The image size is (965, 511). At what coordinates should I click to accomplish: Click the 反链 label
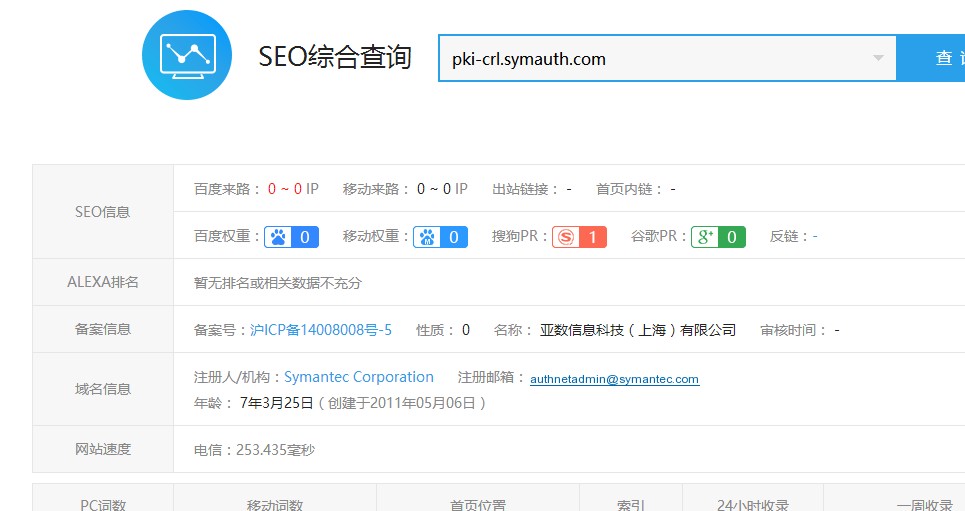click(789, 236)
